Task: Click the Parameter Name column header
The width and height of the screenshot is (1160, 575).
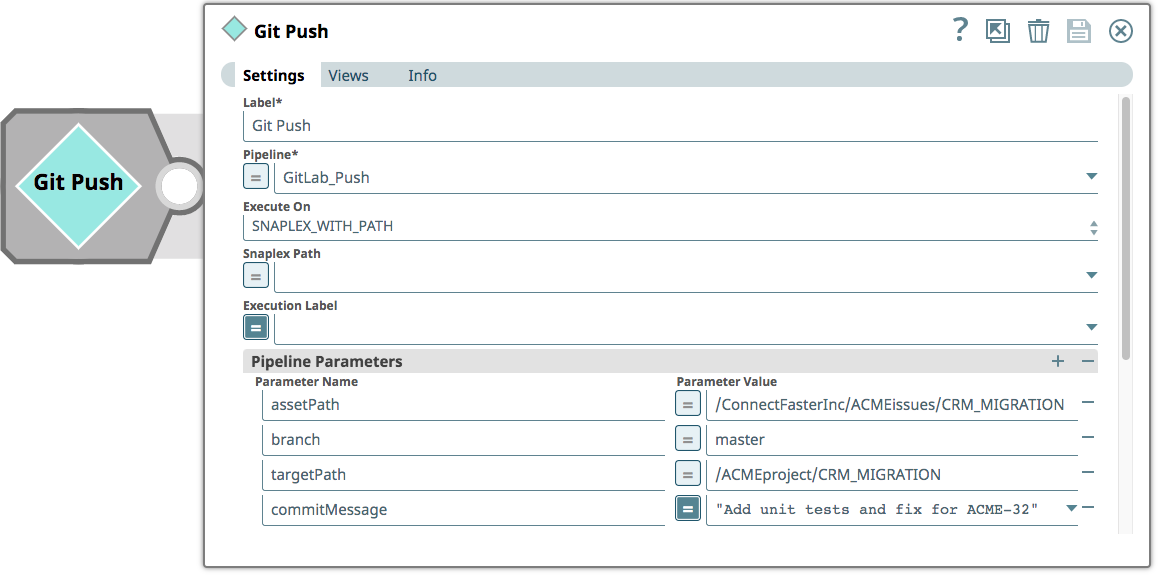Action: coord(306,382)
